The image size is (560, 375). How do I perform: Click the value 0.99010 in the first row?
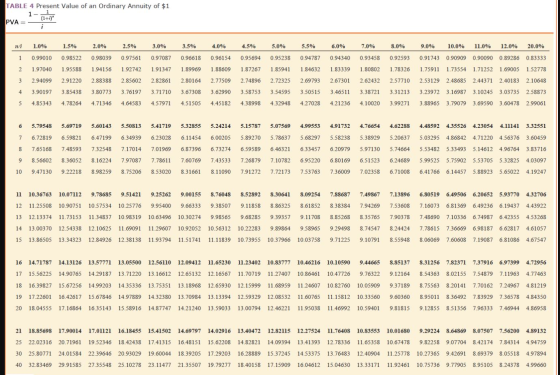coord(42,58)
